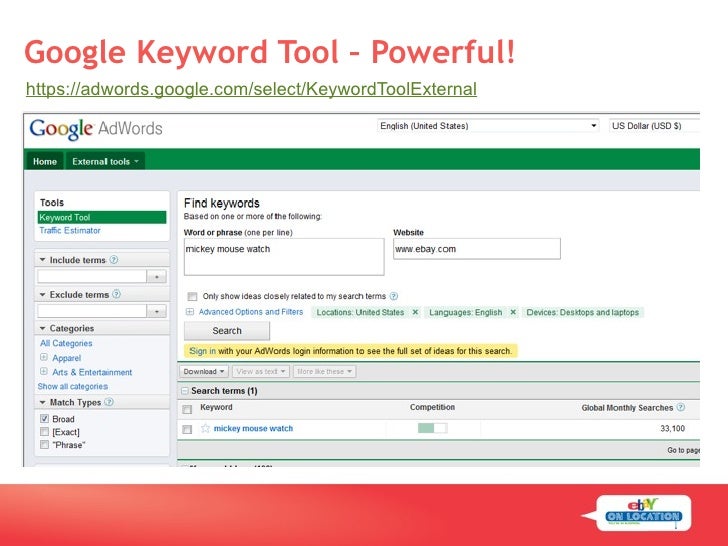Viewport: 728px width, 546px height.
Task: Expand Arts & Entertainment category plus icon
Action: point(44,371)
